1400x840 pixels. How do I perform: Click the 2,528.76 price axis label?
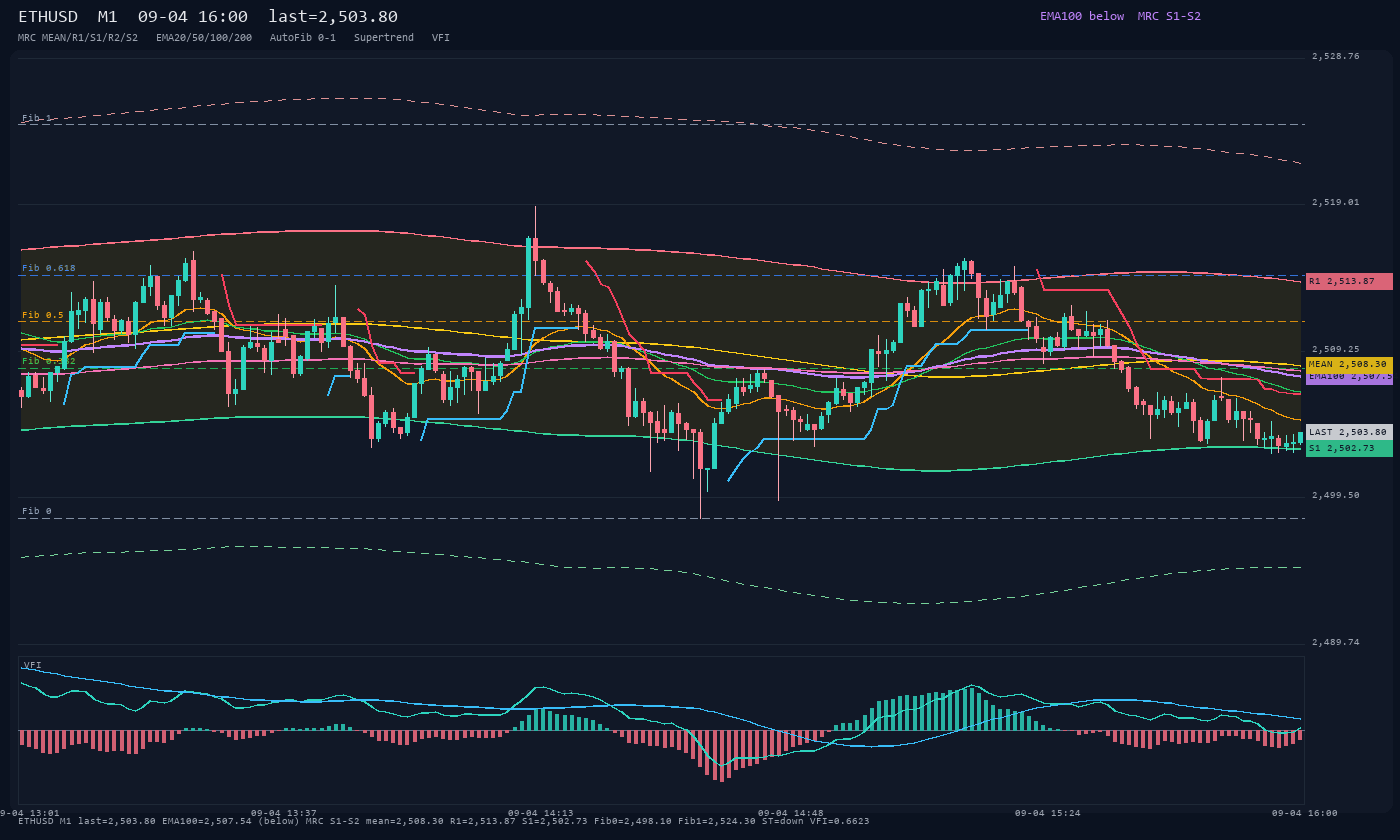pos(1336,56)
